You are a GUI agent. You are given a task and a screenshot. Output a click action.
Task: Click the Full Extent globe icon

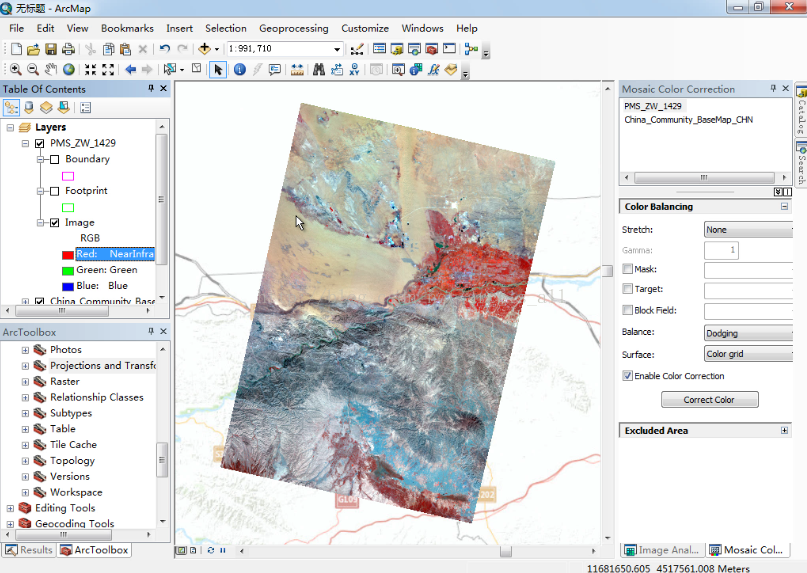click(69, 69)
